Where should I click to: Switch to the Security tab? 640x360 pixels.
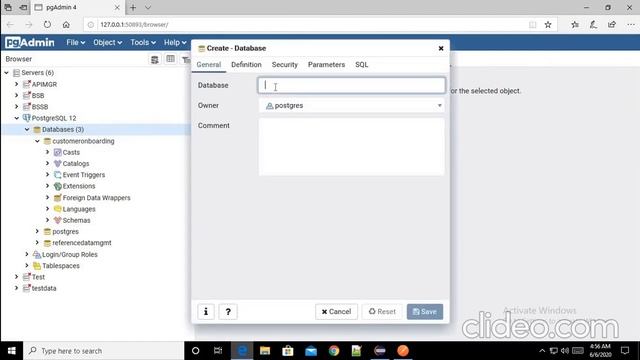click(x=284, y=64)
